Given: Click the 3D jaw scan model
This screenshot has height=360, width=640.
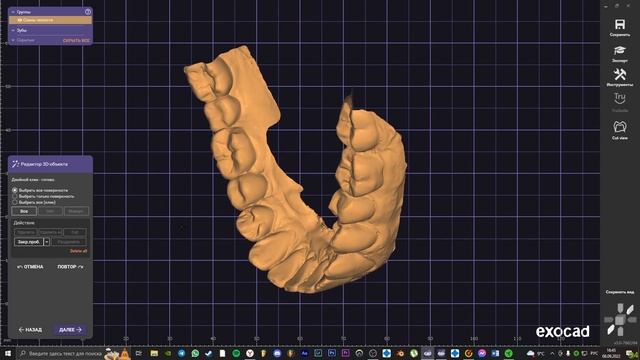Looking at the screenshot, I should point(294,171).
